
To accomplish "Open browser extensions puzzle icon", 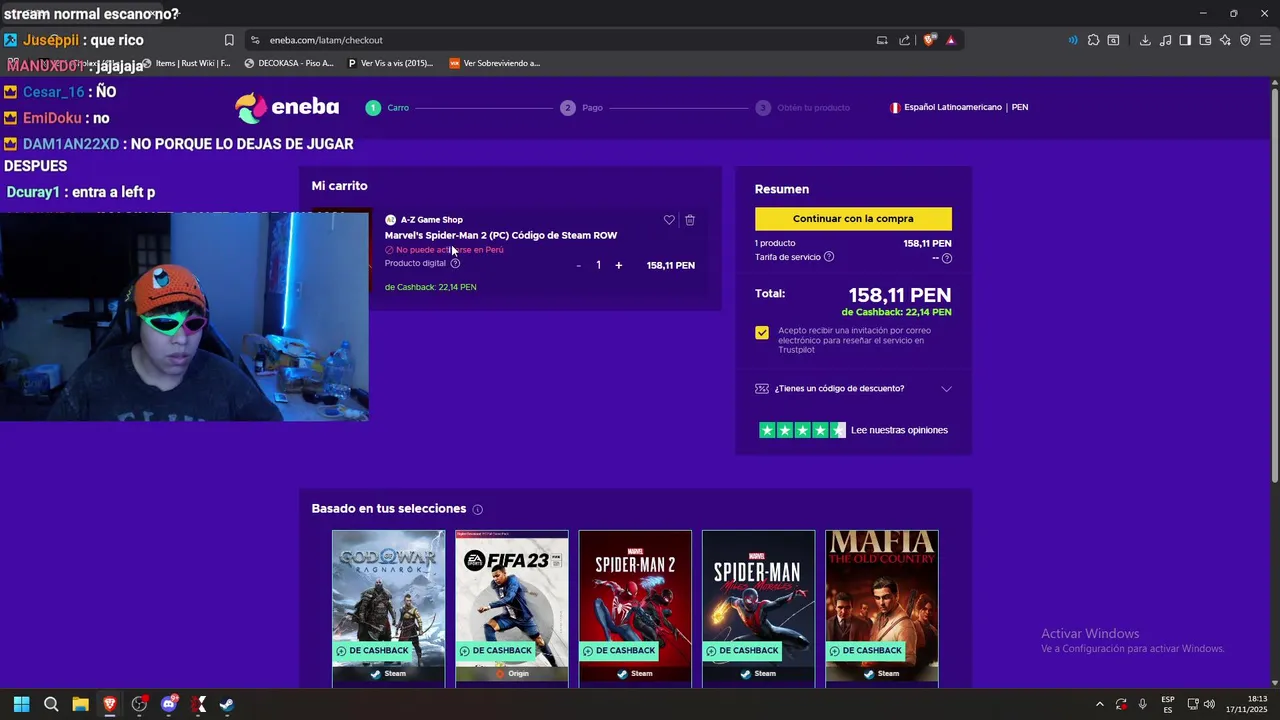I will click(x=1093, y=40).
